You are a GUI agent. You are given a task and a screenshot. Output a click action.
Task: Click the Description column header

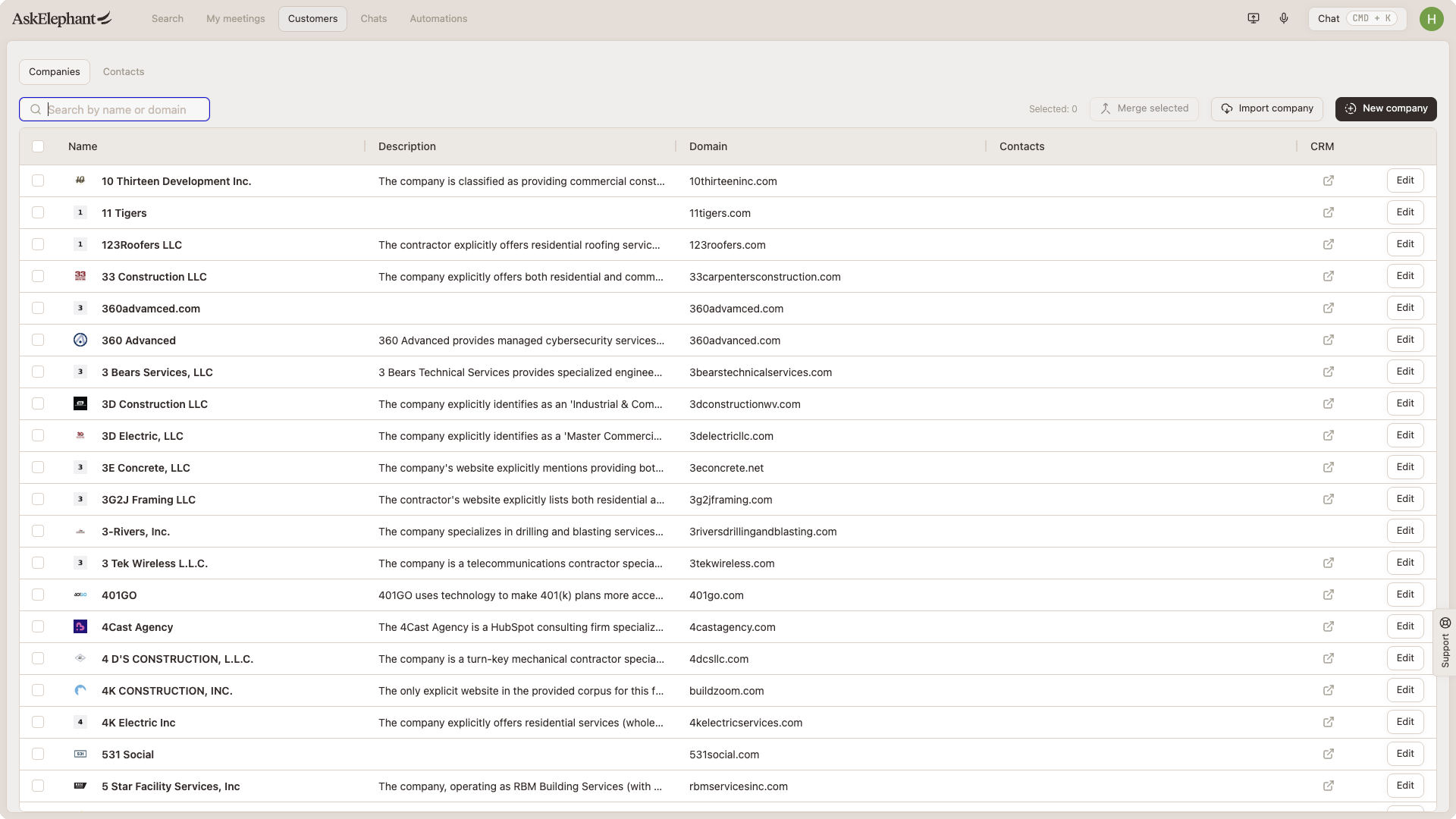[407, 146]
